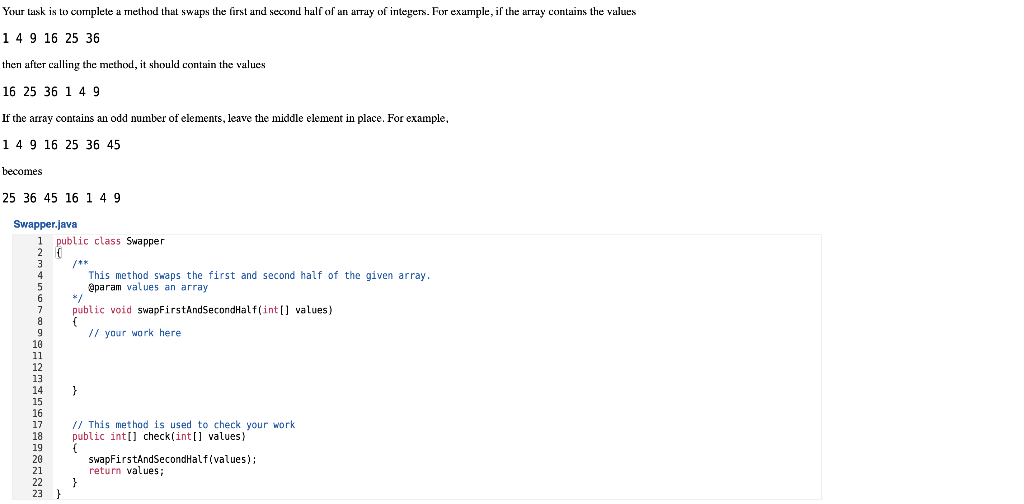Click the result values '16 25 36 1 4 9'
Screen dimensions: 1024x504
(x=51, y=91)
